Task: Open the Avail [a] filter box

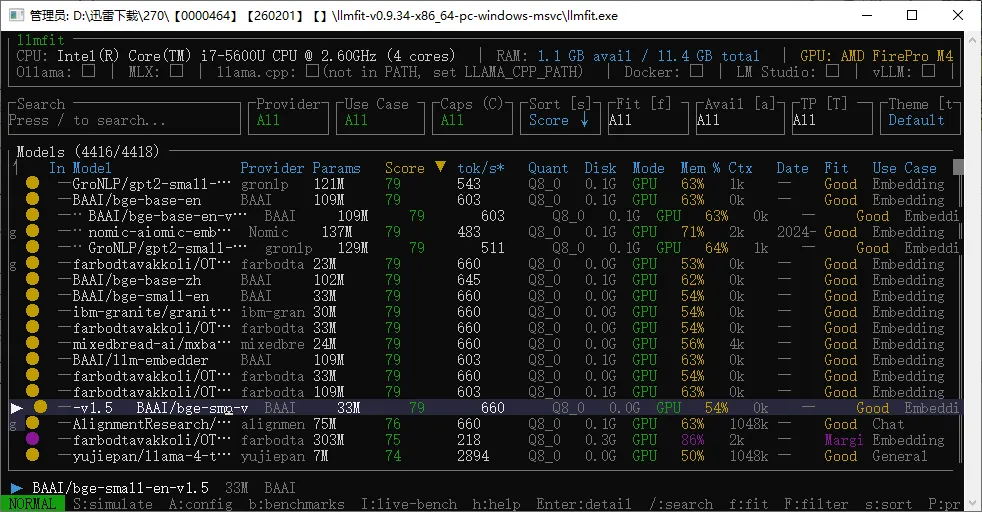Action: coord(740,116)
